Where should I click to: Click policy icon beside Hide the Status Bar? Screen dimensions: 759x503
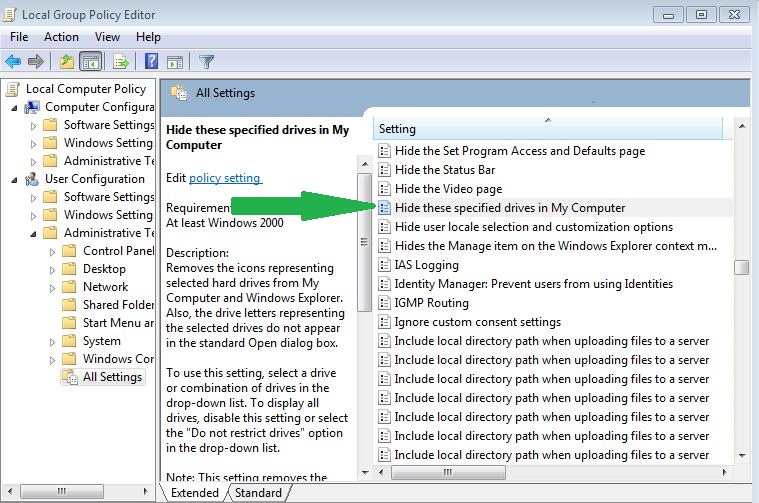pyautogui.click(x=384, y=170)
